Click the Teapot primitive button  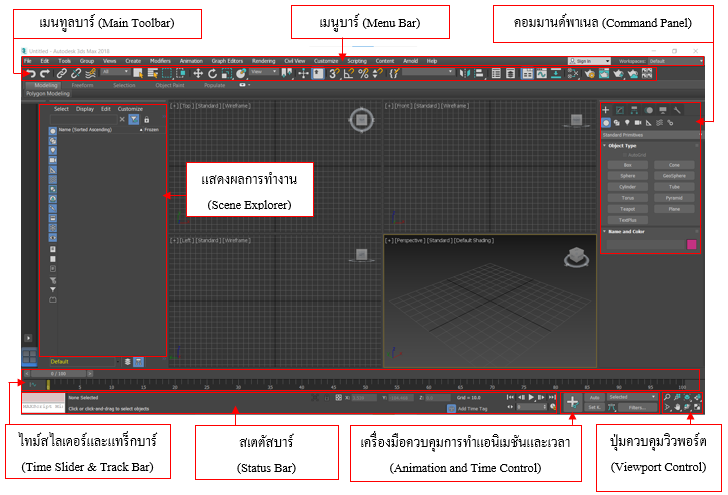pyautogui.click(x=627, y=209)
